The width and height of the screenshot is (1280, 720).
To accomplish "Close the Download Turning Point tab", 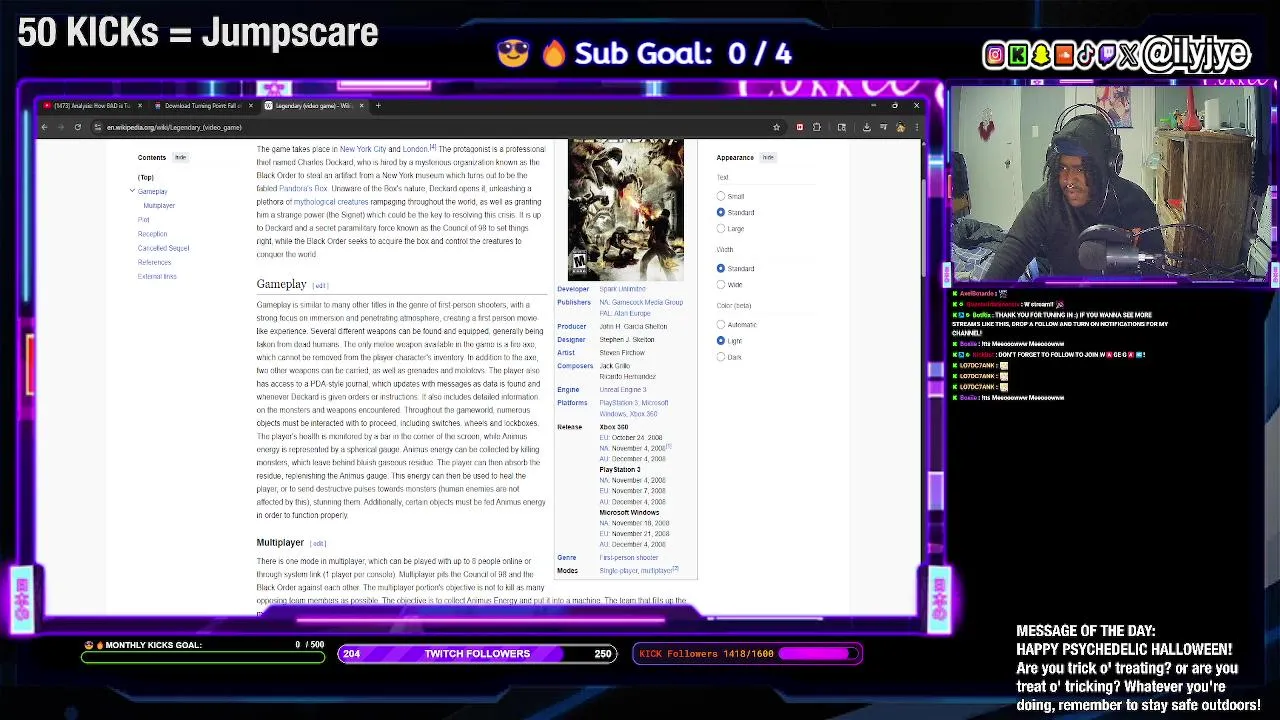I will click(x=250, y=105).
